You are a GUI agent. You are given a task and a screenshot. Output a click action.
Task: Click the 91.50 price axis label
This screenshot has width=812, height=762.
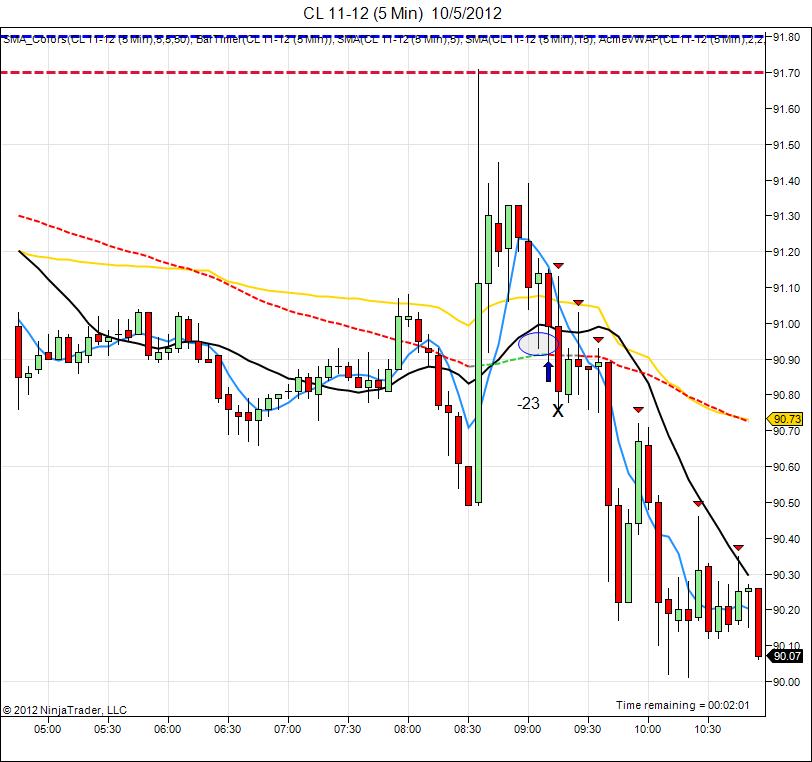click(x=786, y=145)
